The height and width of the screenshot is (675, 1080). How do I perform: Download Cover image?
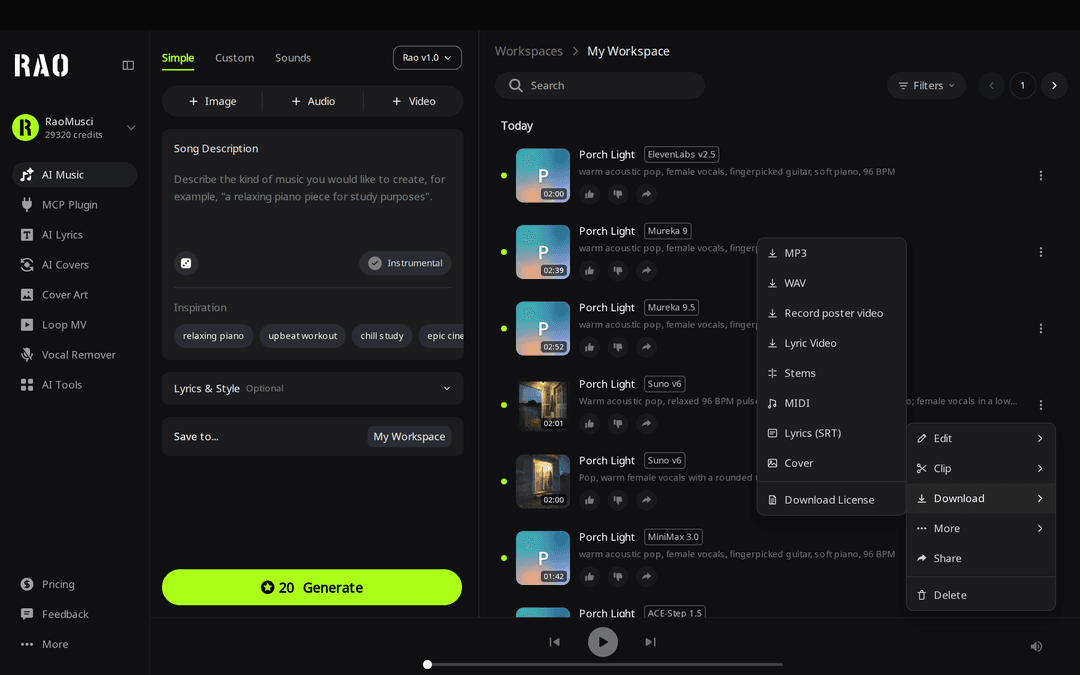point(831,464)
